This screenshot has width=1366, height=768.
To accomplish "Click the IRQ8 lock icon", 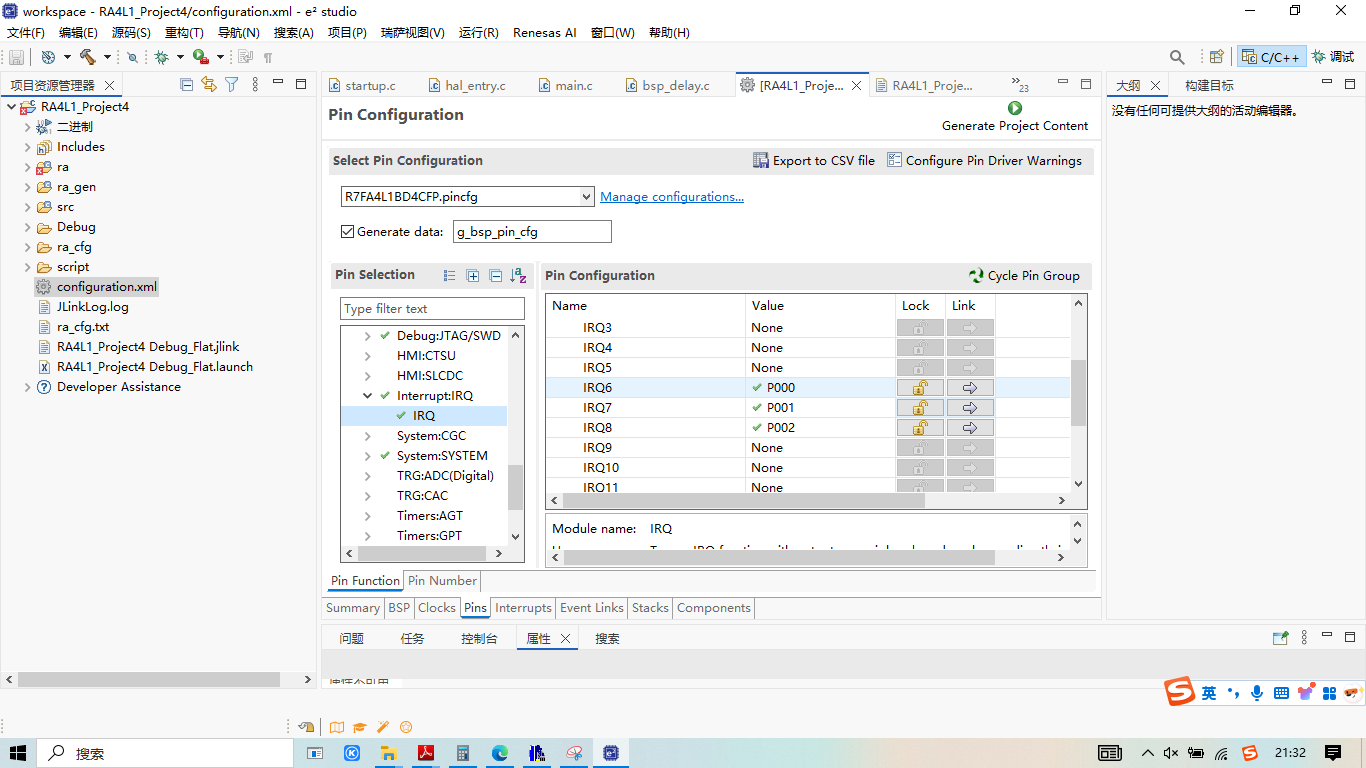I will 920,428.
